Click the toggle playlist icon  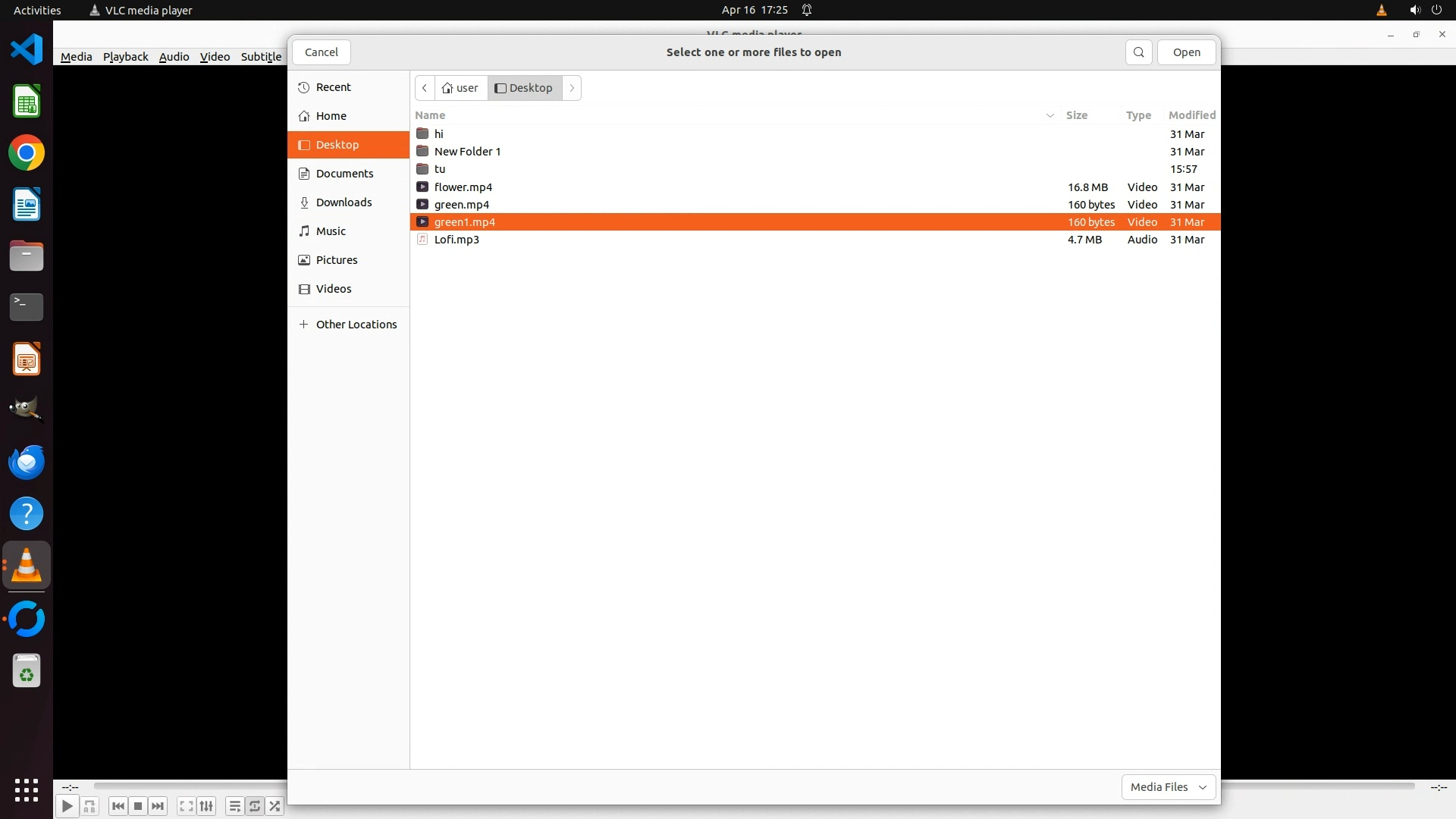(x=234, y=806)
